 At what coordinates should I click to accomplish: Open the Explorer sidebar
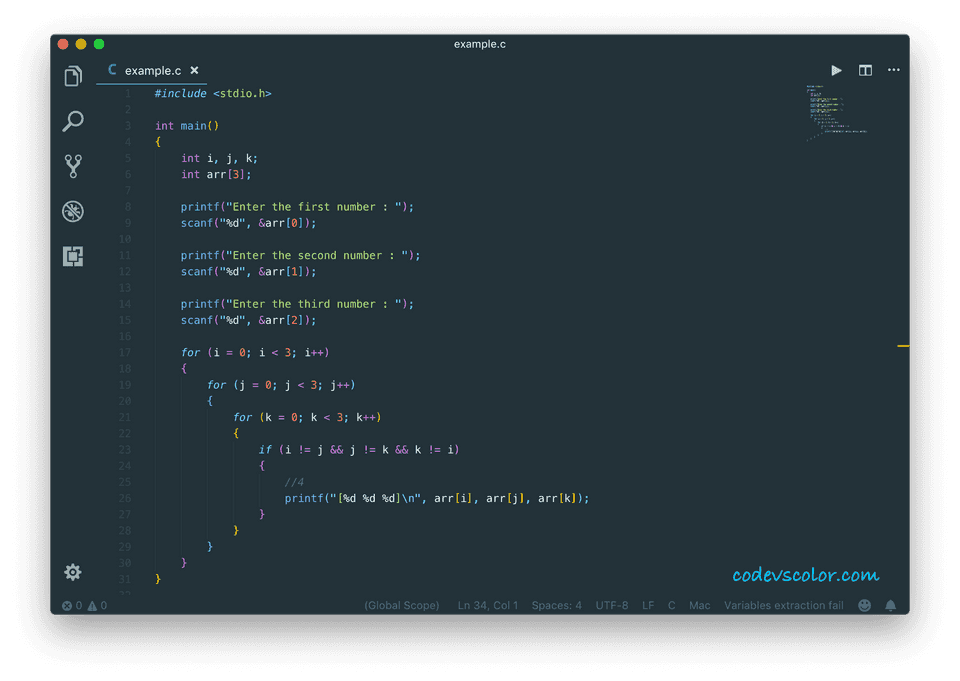(72, 76)
